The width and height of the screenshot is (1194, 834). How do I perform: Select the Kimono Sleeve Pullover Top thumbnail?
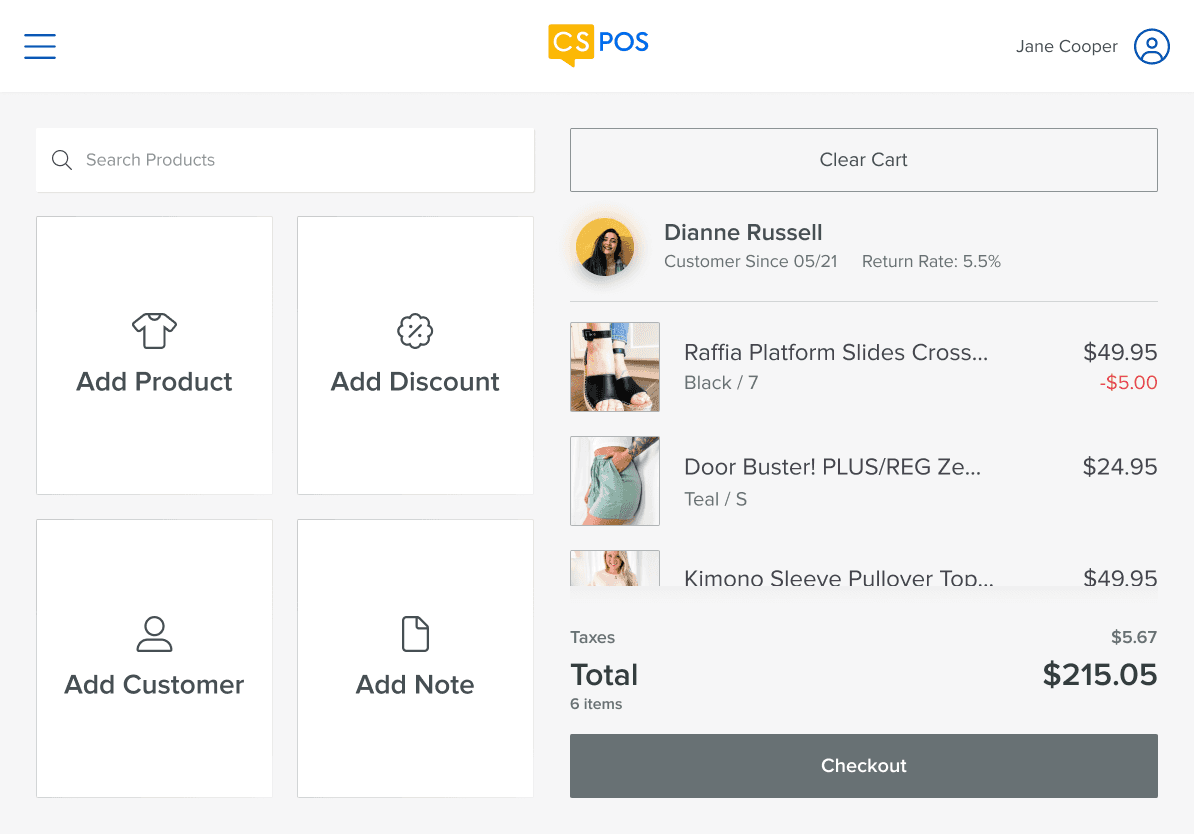[615, 568]
